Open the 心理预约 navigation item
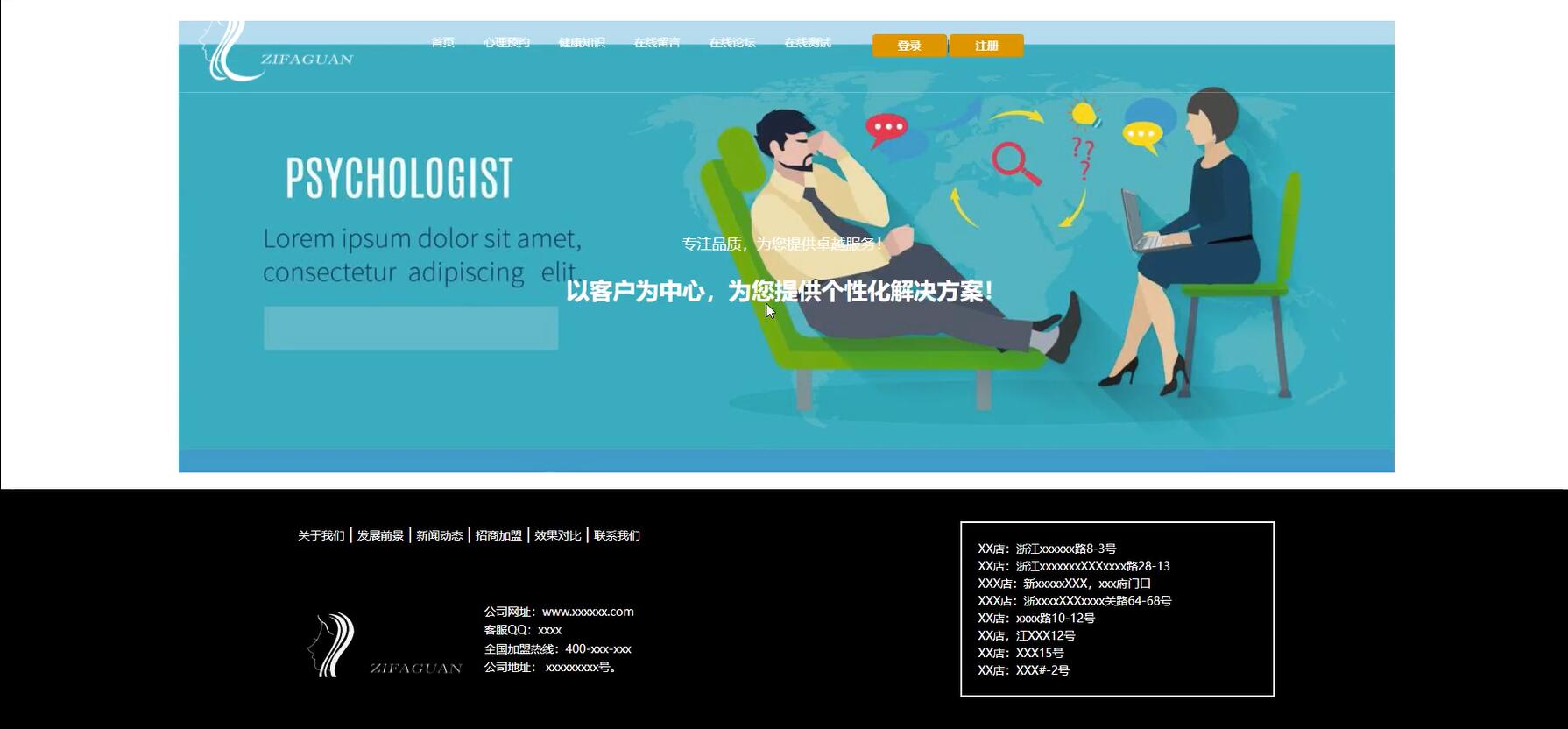Image resolution: width=1568 pixels, height=729 pixels. (506, 42)
